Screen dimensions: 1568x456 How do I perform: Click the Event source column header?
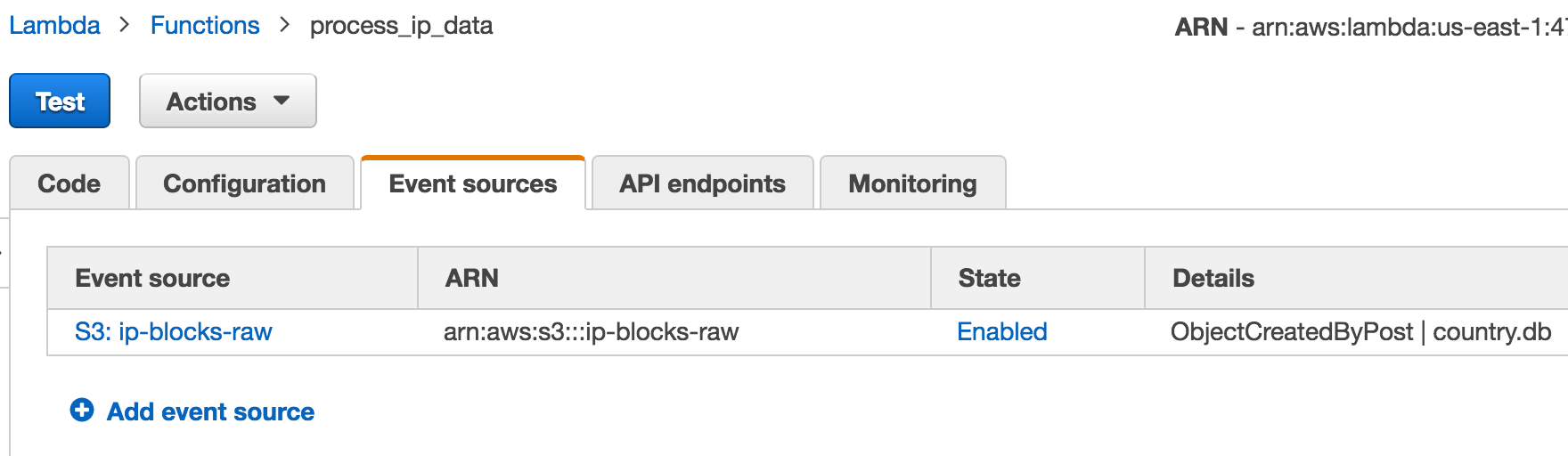click(x=152, y=279)
